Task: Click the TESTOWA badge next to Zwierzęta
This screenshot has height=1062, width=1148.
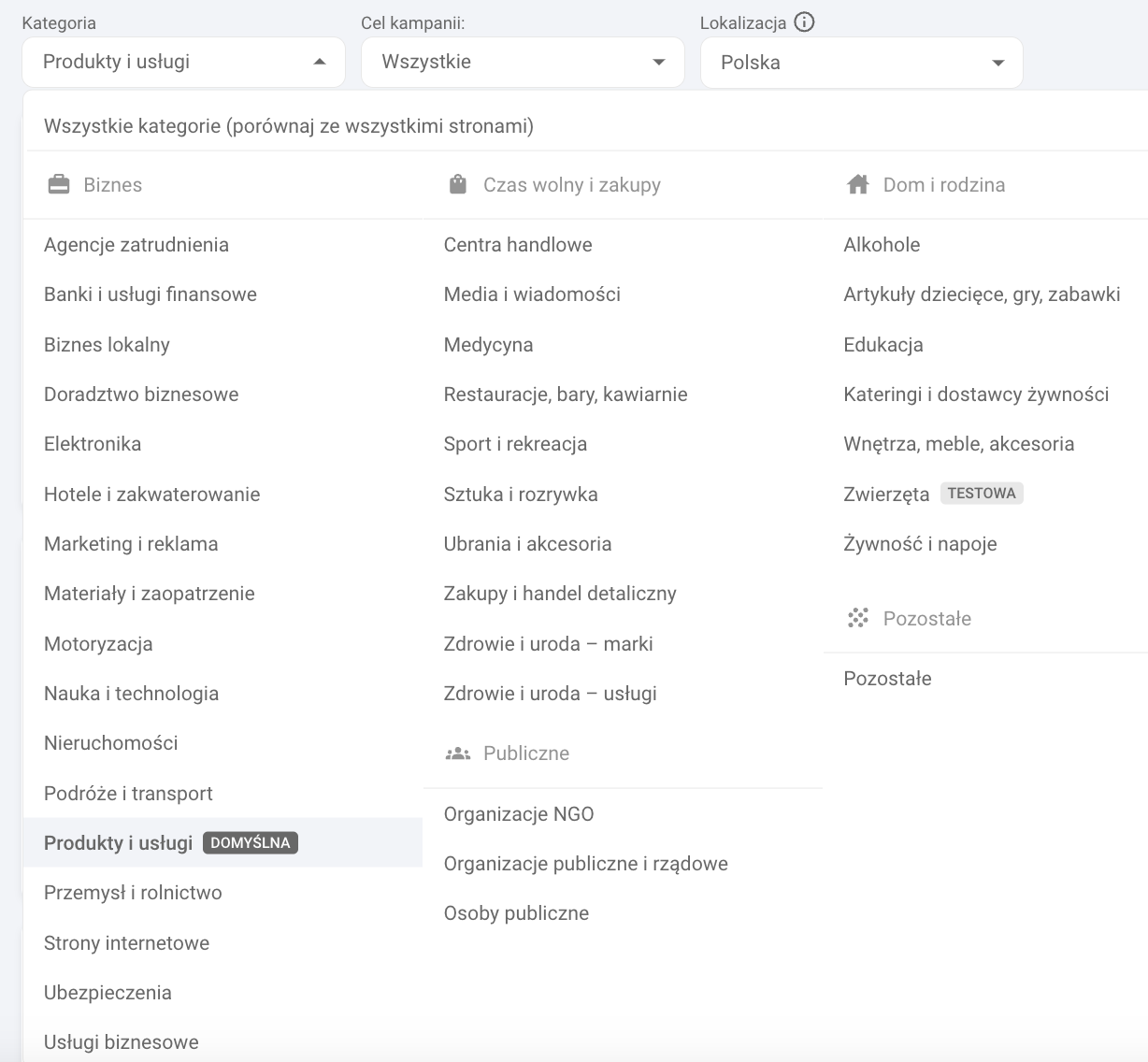Action: [x=981, y=494]
